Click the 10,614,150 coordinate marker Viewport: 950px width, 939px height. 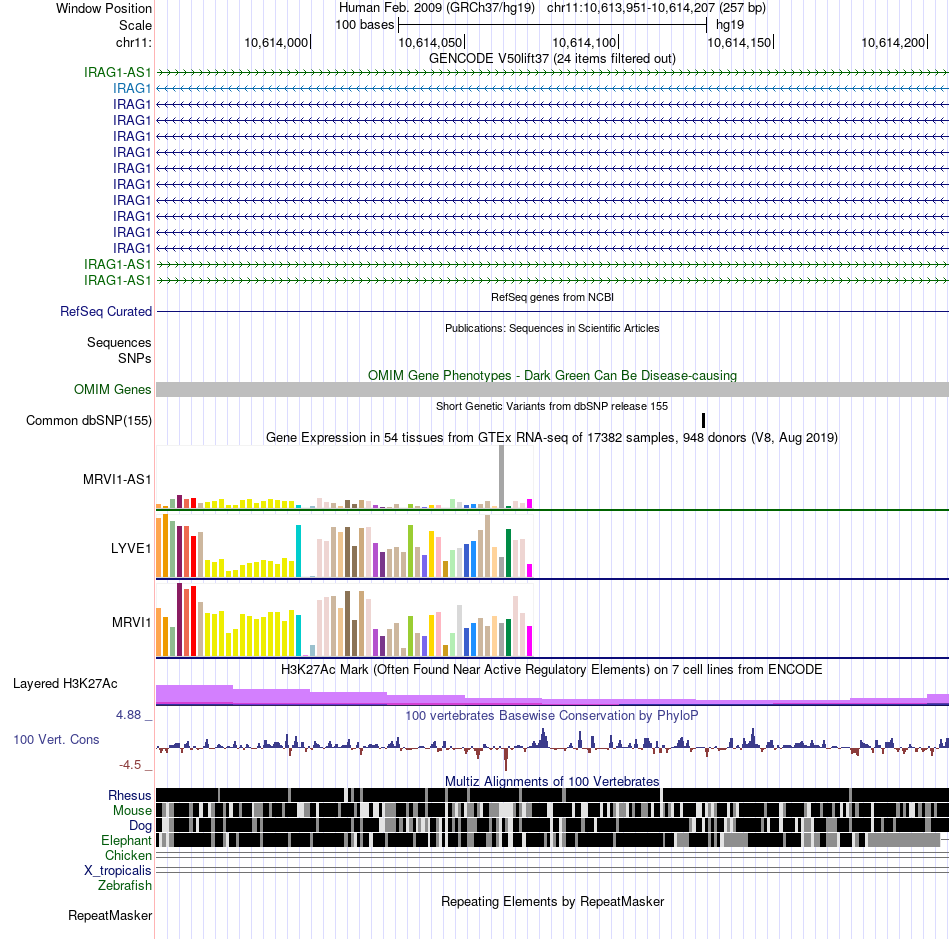(739, 42)
